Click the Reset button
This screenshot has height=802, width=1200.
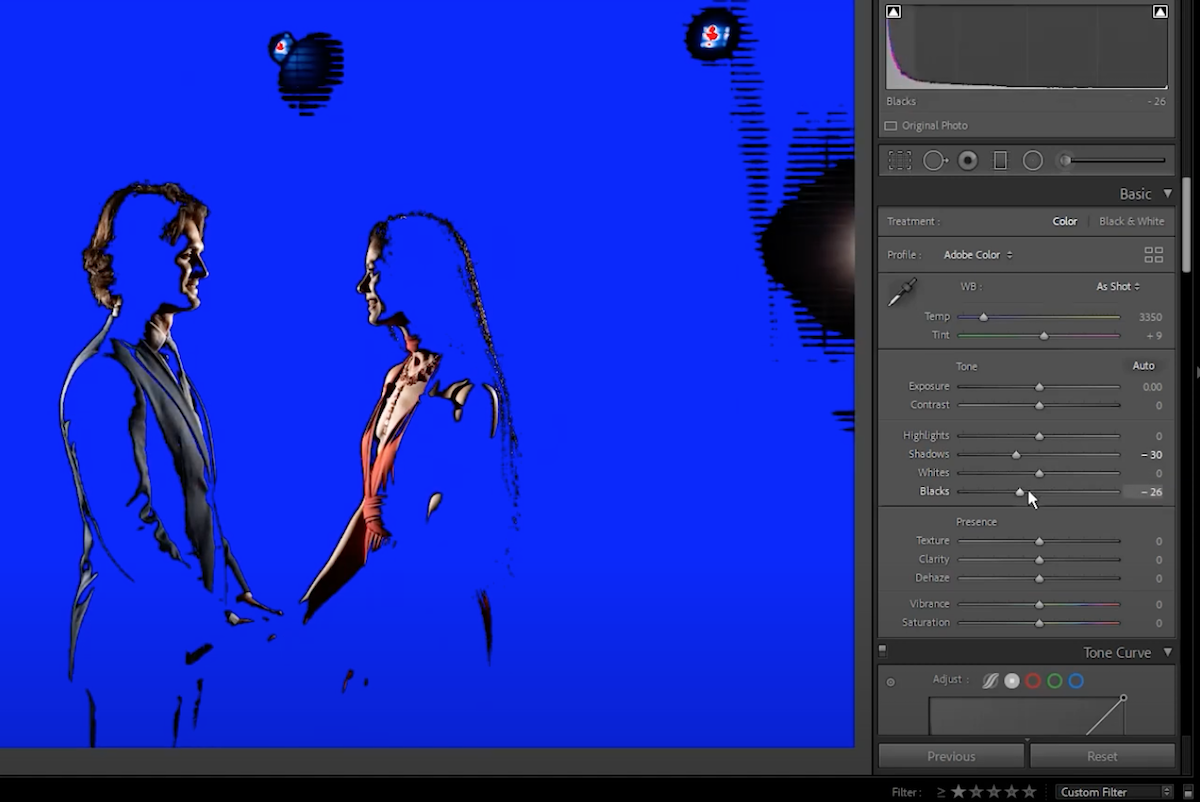point(1101,756)
